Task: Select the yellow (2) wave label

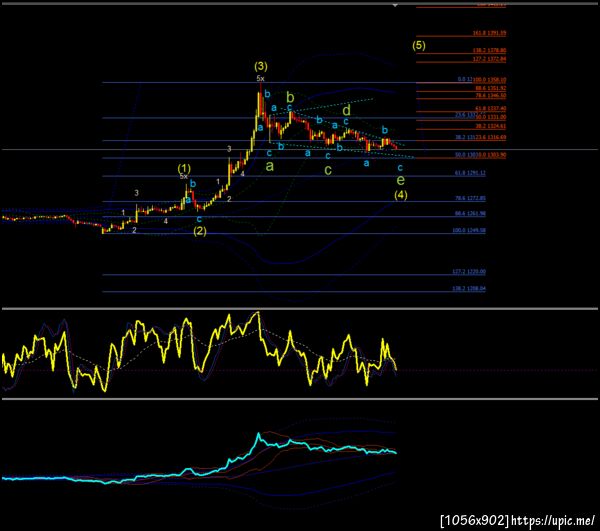Action: (x=200, y=231)
